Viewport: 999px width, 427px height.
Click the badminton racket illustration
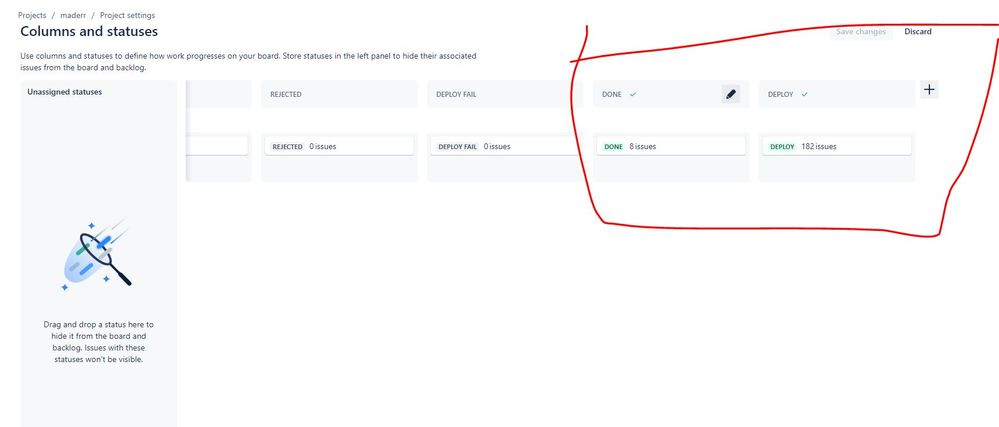tap(97, 256)
